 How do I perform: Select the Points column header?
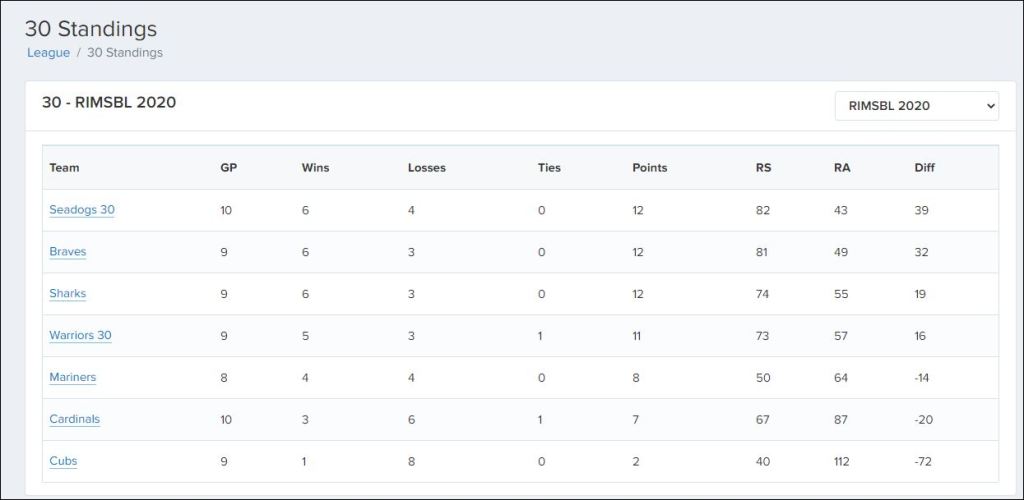[x=650, y=168]
